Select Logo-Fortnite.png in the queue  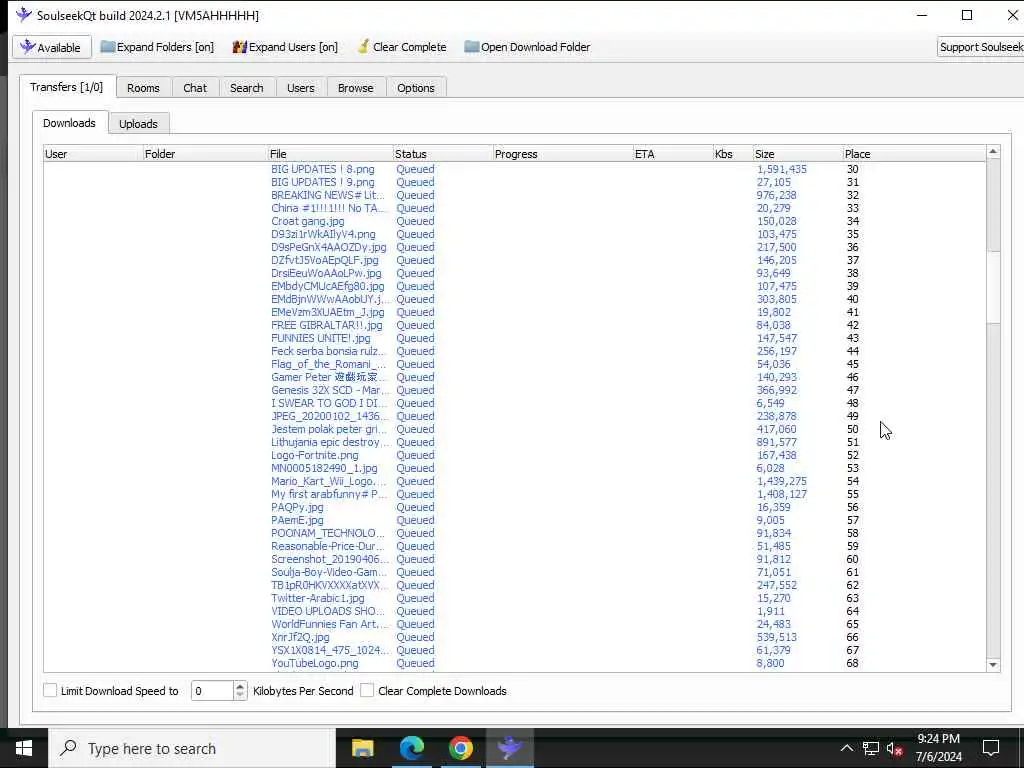[315, 455]
